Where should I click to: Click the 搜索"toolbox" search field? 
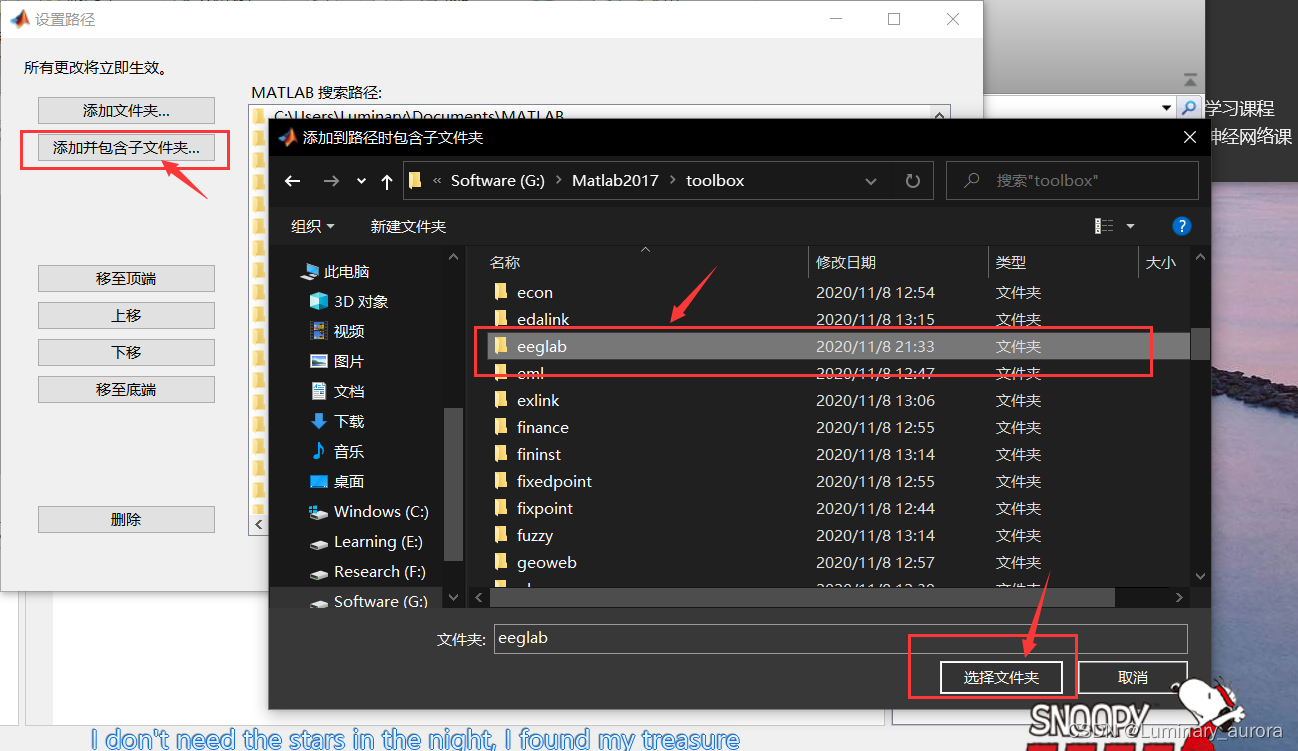1072,181
